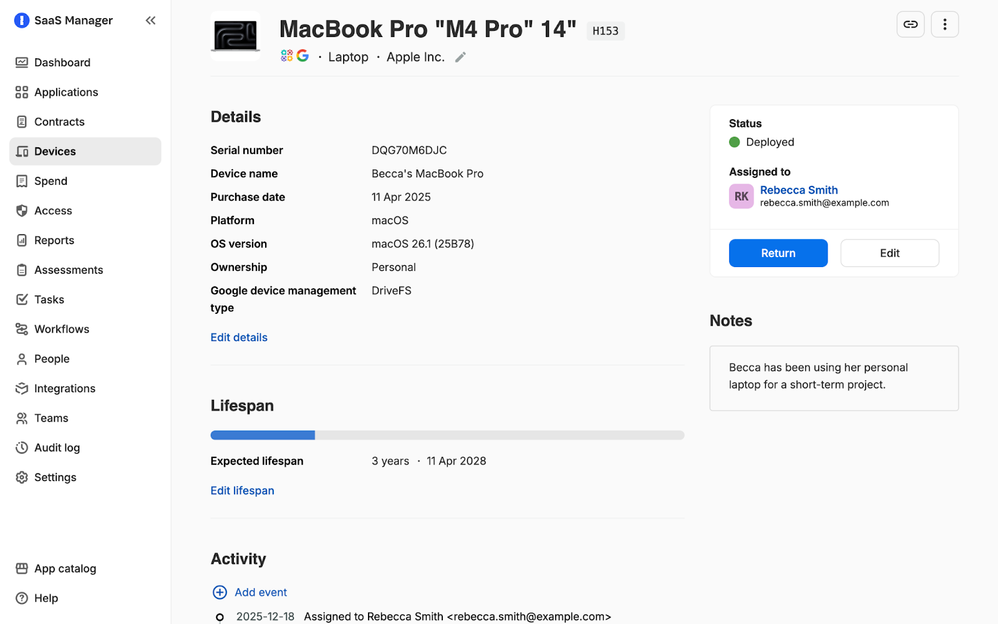Collapse the sidebar with double chevron
The width and height of the screenshot is (998, 624).
pyautogui.click(x=150, y=20)
